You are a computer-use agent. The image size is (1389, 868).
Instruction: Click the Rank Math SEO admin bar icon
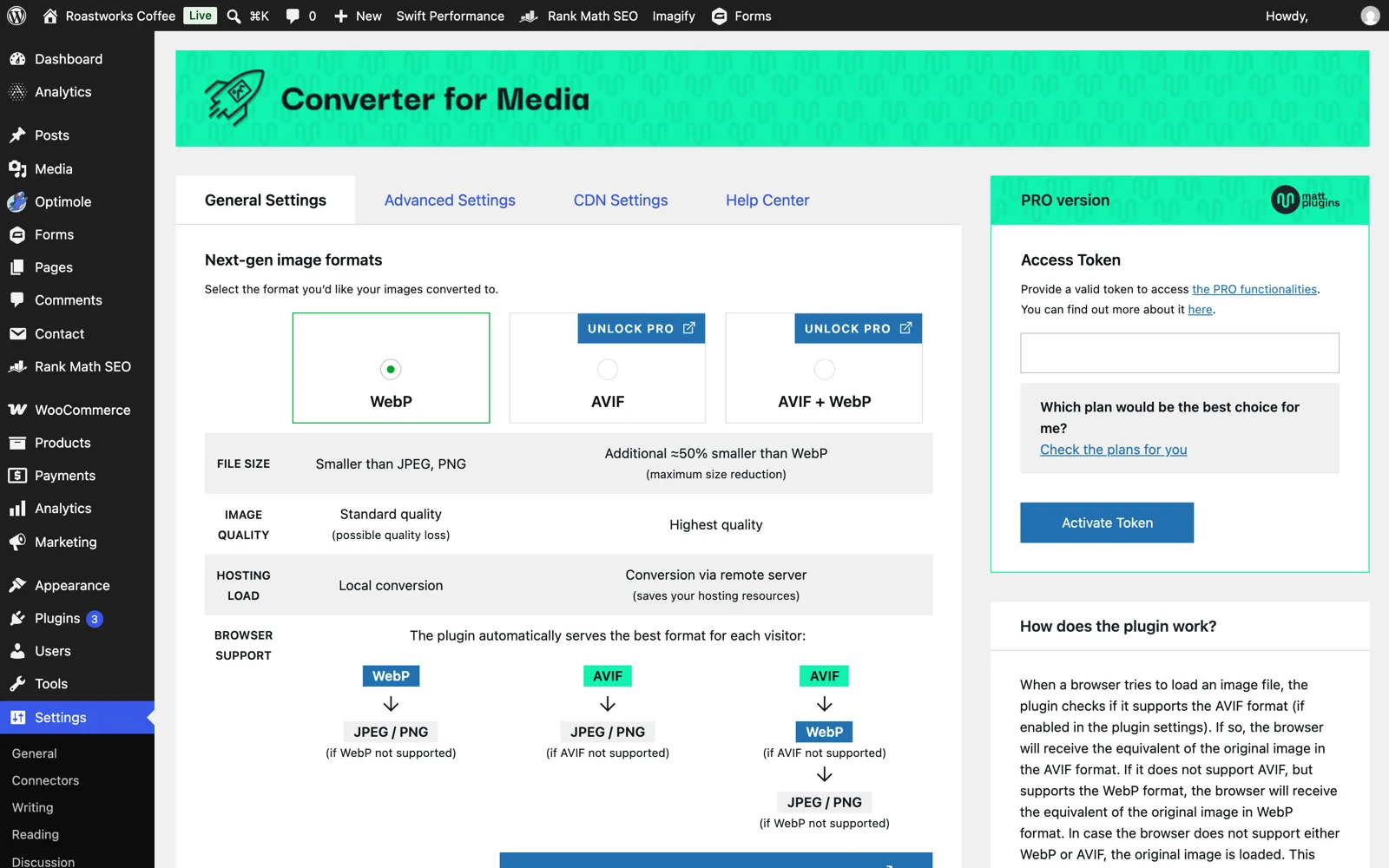529,16
